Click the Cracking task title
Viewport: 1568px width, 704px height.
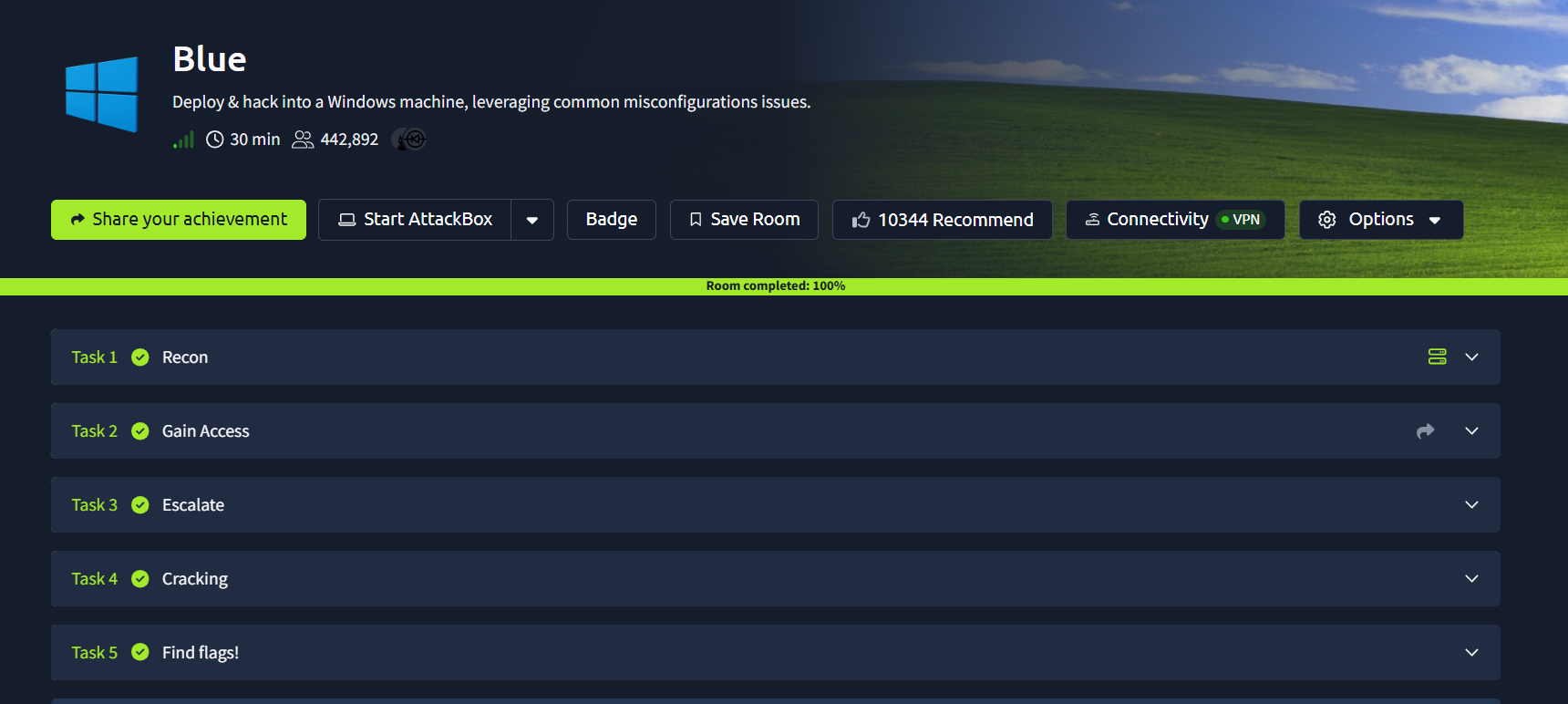coord(195,579)
